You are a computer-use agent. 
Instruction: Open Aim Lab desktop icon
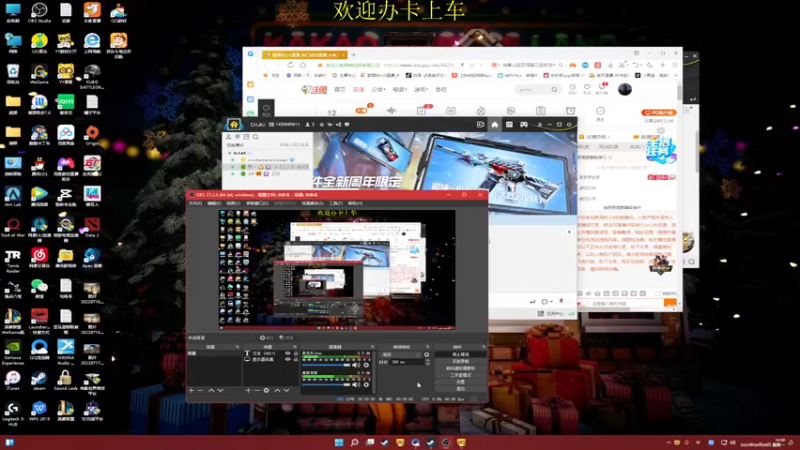(x=13, y=196)
